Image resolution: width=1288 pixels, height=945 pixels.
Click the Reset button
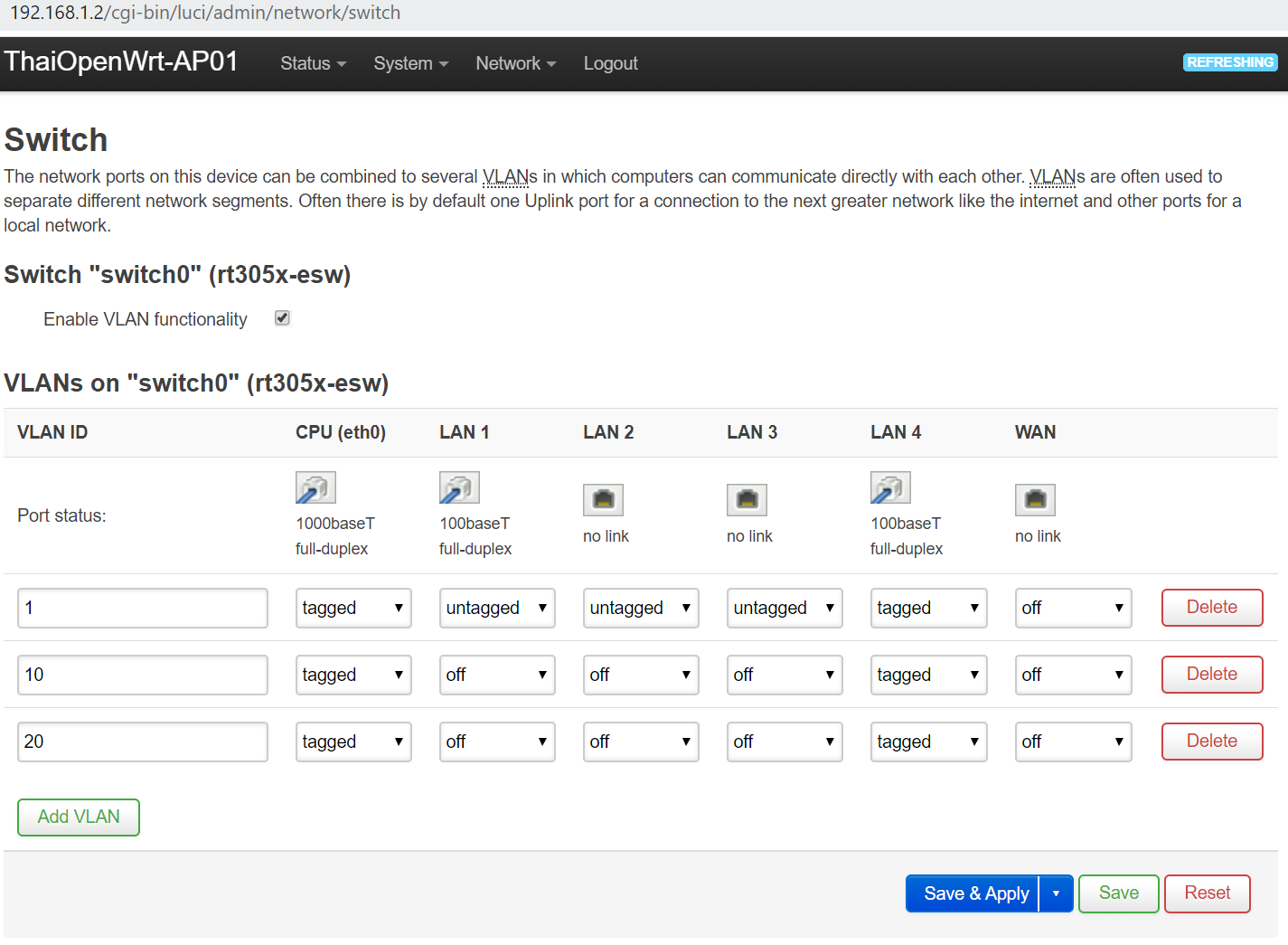[x=1207, y=893]
